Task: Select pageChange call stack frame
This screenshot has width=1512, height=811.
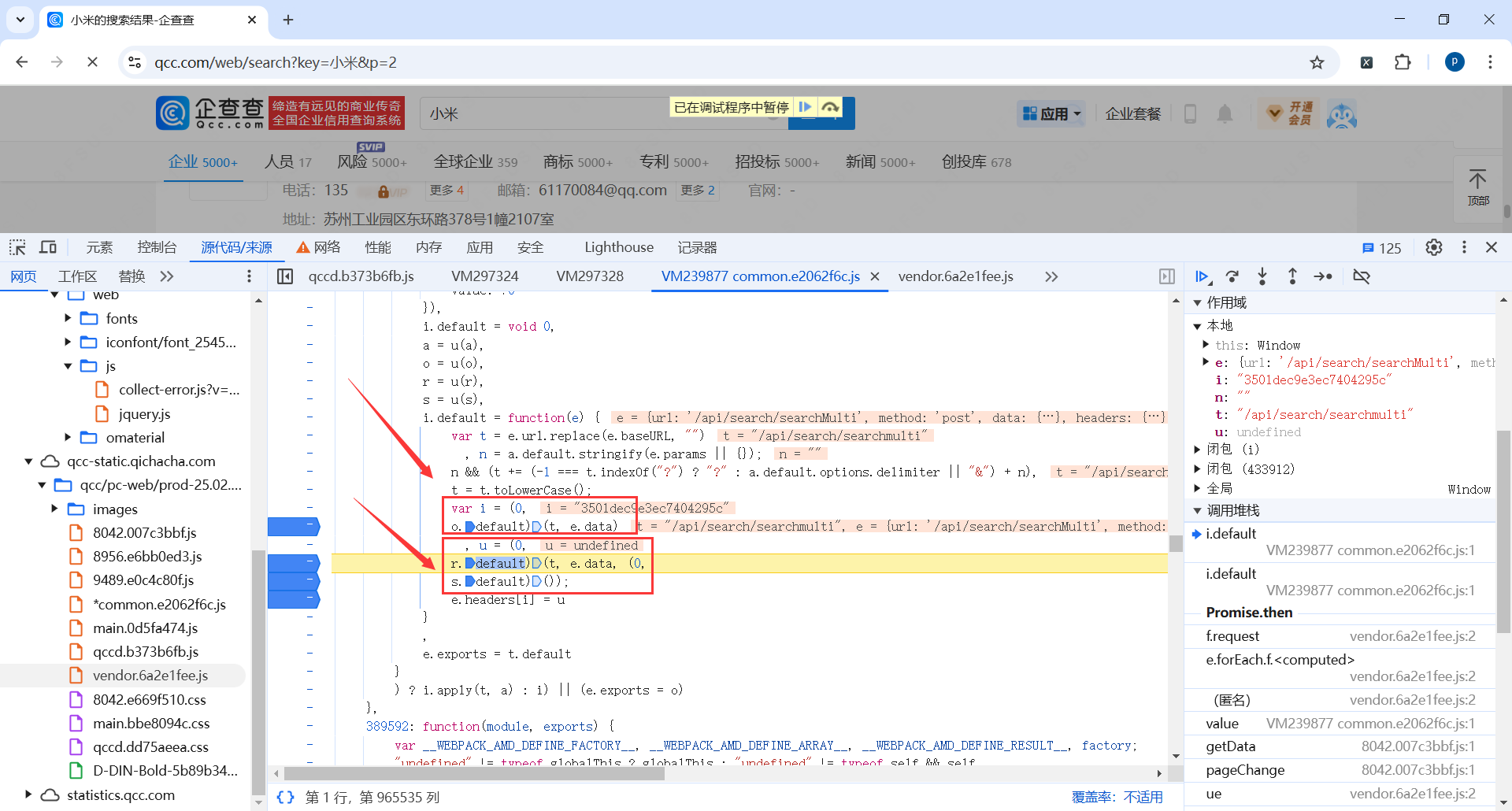Action: tap(1340, 770)
